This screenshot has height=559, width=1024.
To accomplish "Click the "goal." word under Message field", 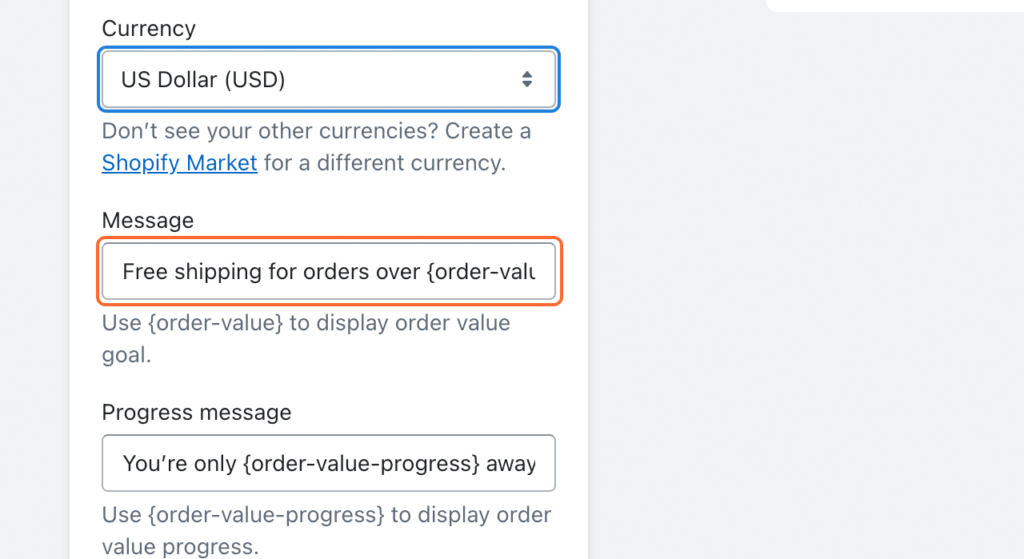I will pyautogui.click(x=126, y=354).
